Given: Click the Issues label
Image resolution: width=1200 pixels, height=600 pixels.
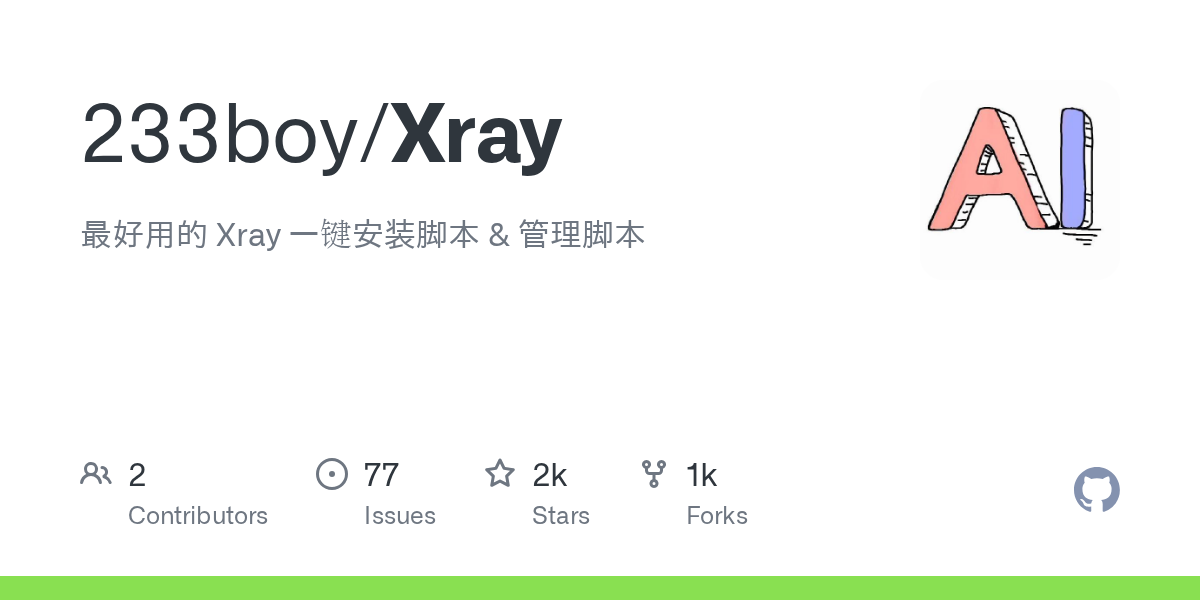Looking at the screenshot, I should pos(400,516).
